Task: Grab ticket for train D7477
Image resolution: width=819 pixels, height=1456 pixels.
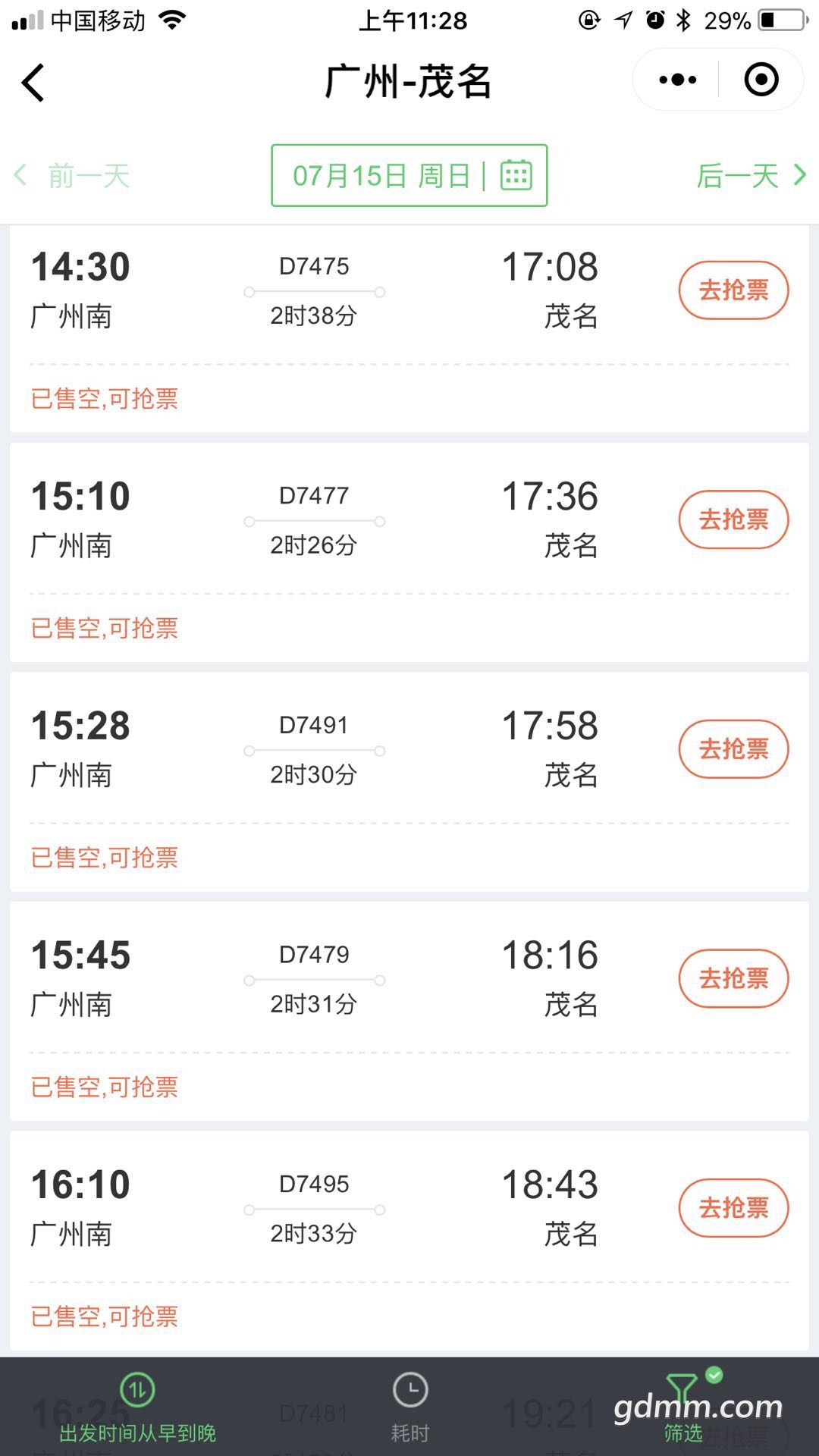Action: pos(733,519)
